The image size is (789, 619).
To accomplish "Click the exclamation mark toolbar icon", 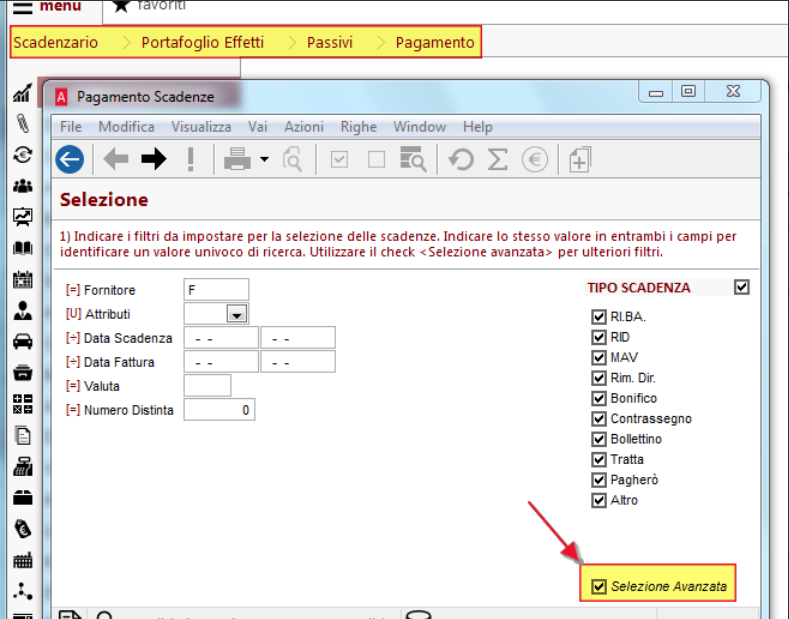I will pyautogui.click(x=190, y=160).
